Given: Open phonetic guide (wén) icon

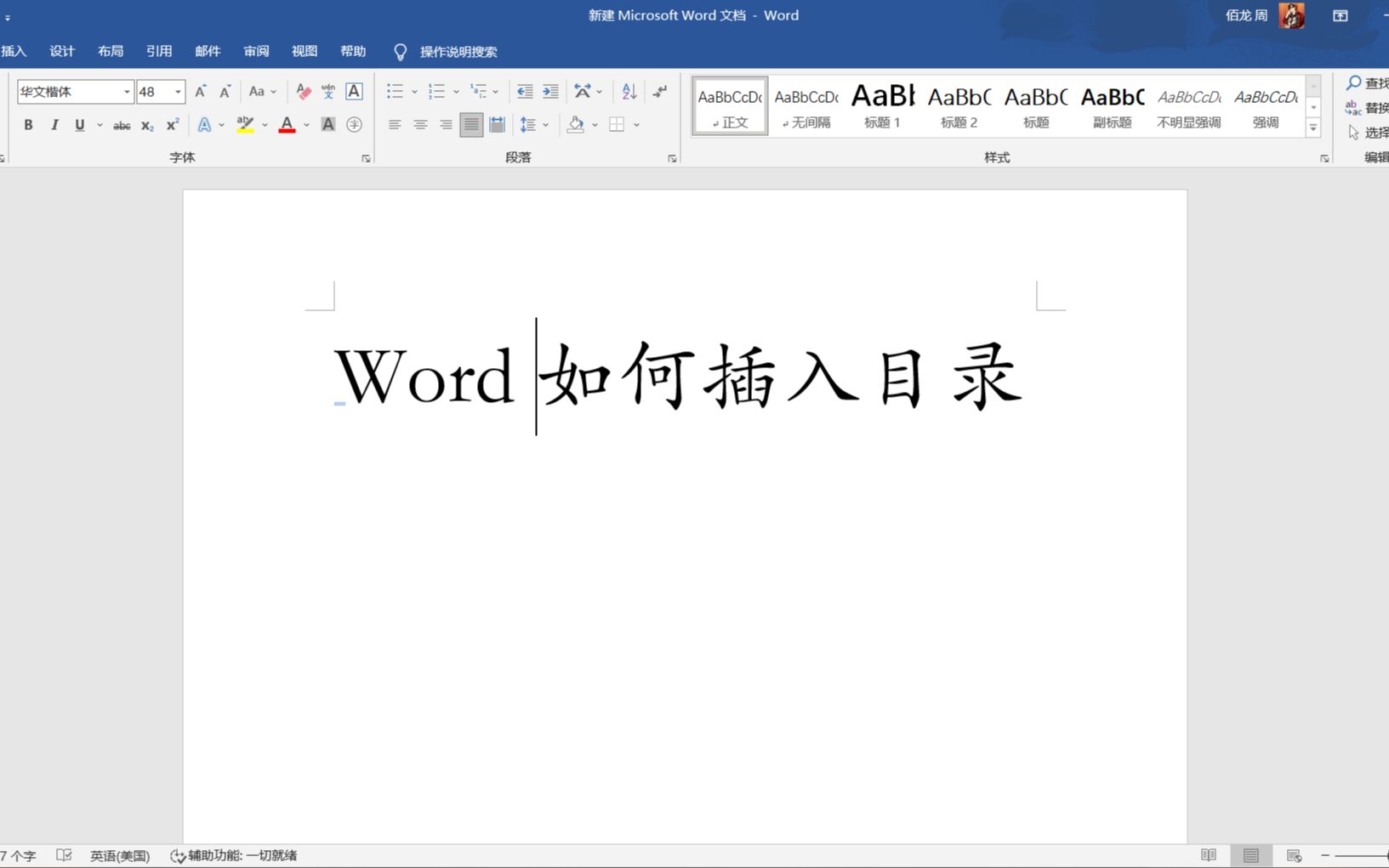Looking at the screenshot, I should coord(328,92).
